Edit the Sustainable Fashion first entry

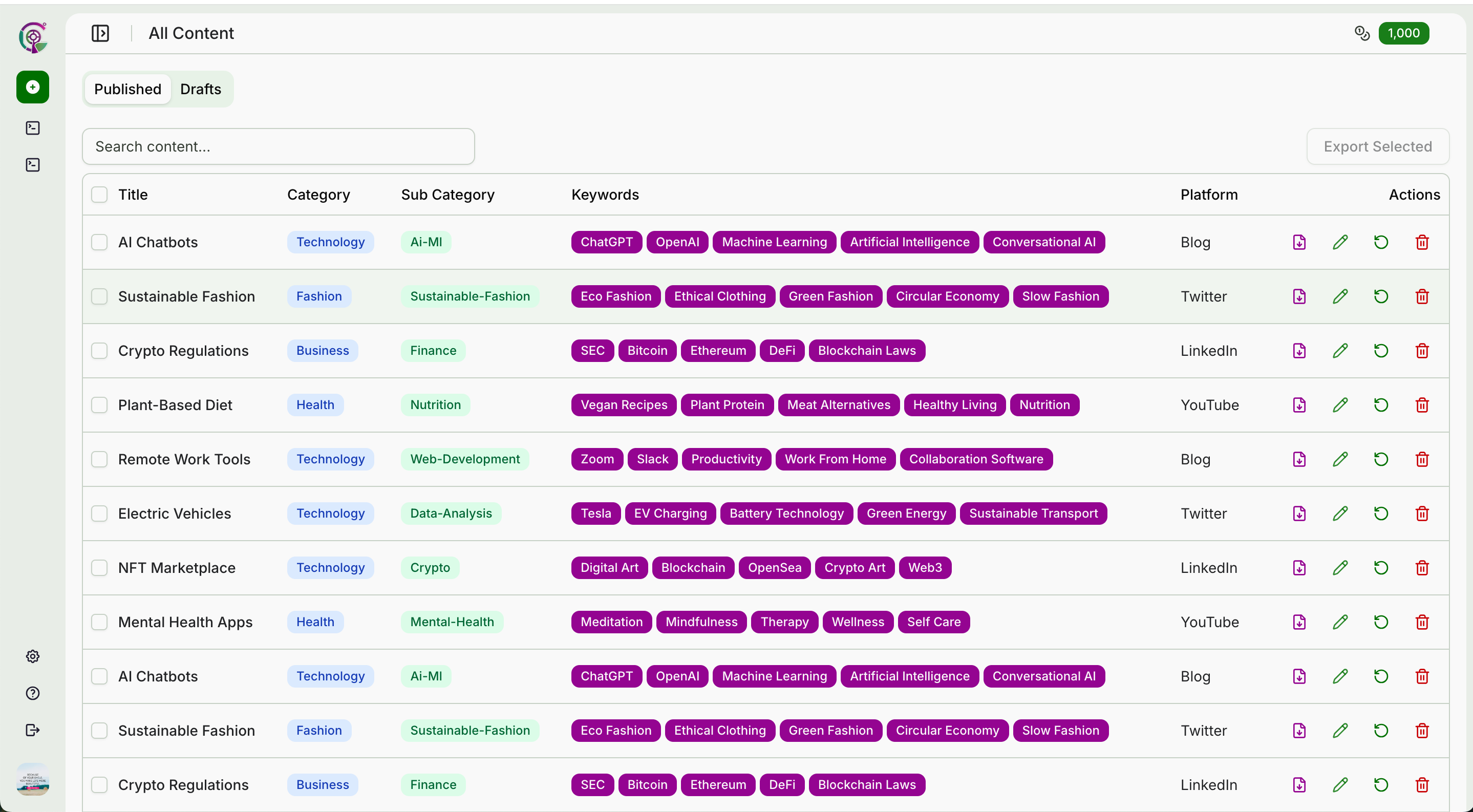(x=1340, y=296)
